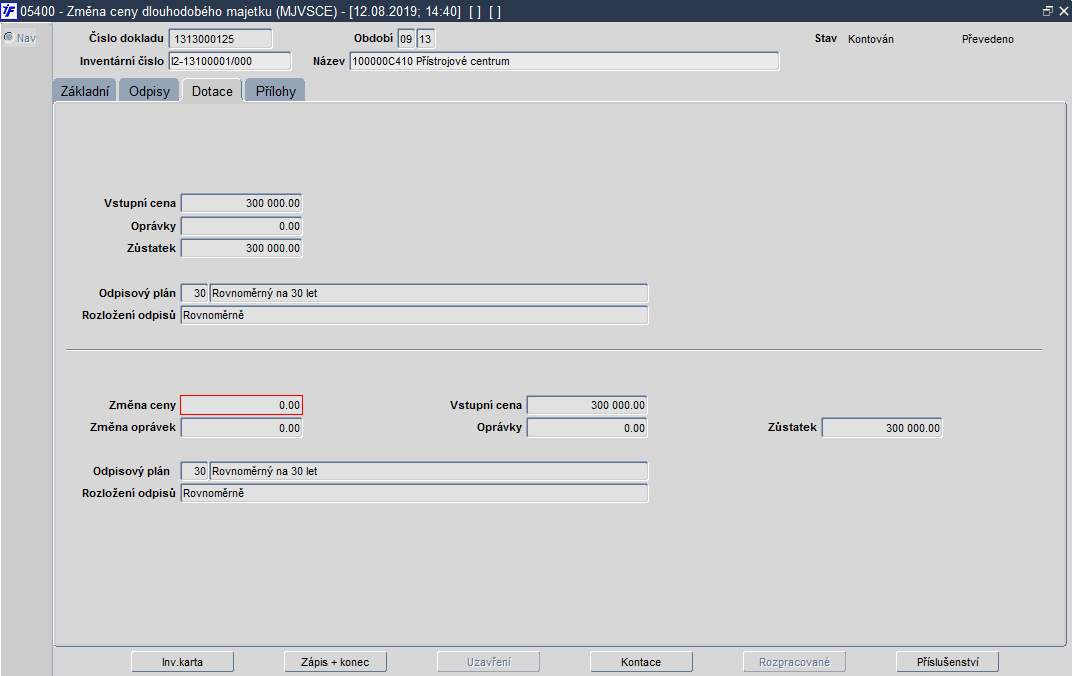Focus the Změna ceny field
Viewport: 1072px width, 676px height.
coord(241,405)
